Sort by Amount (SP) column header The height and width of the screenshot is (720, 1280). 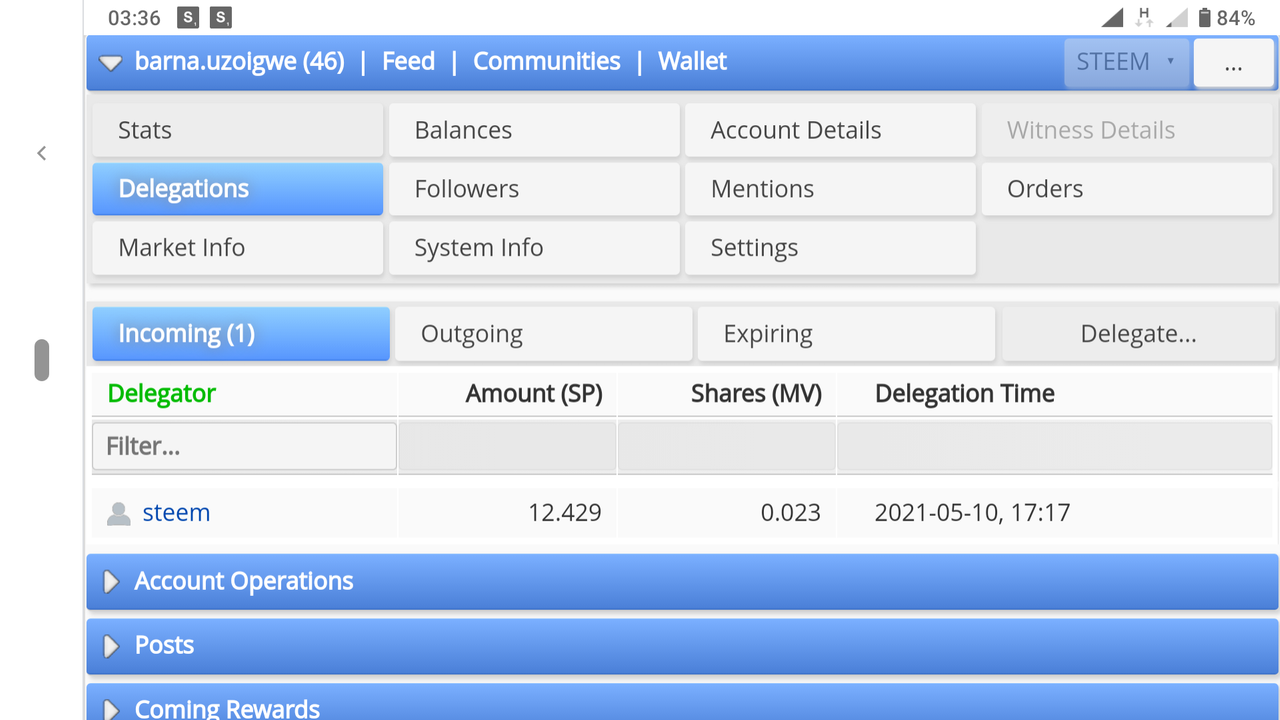click(534, 394)
